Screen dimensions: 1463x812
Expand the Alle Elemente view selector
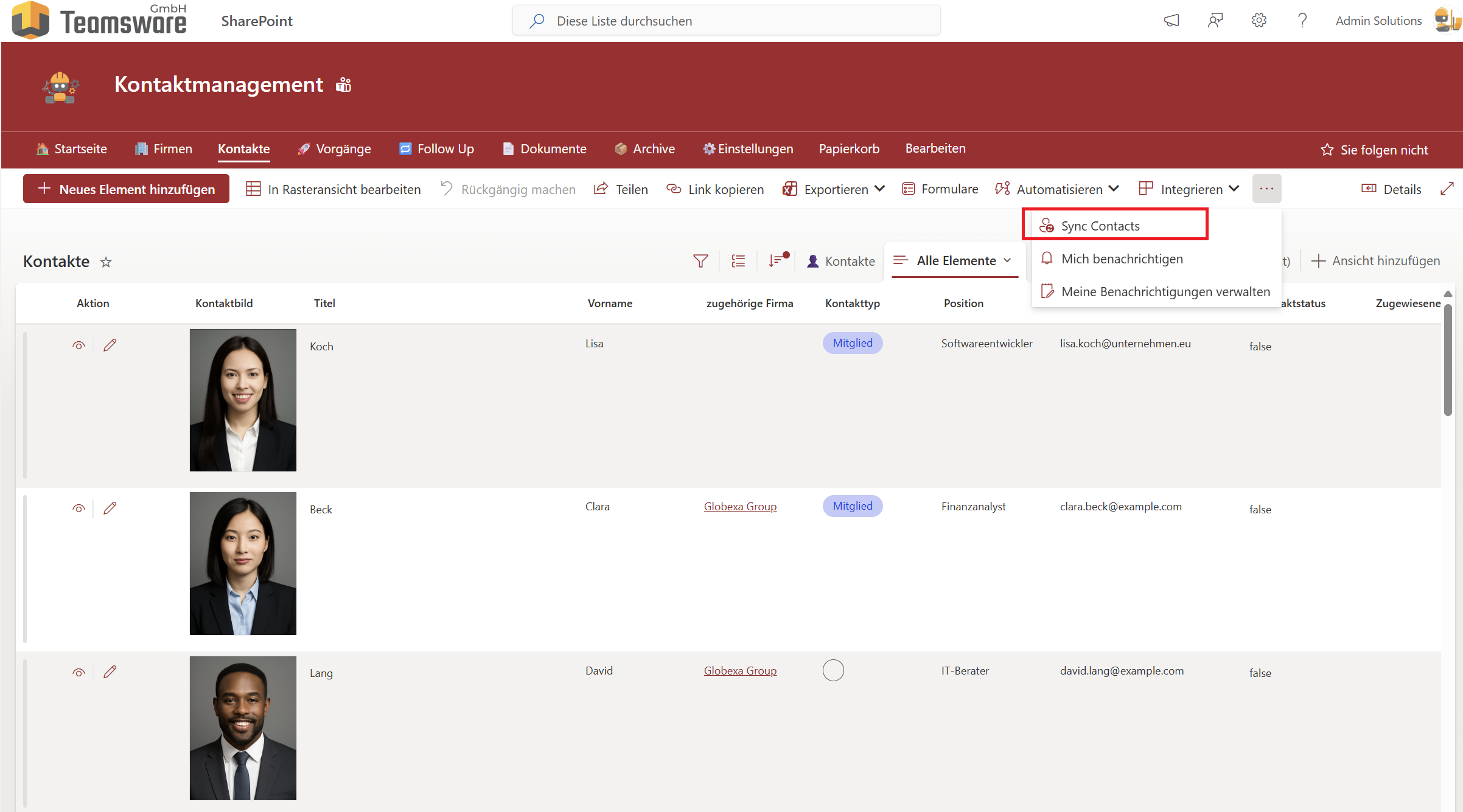(955, 261)
